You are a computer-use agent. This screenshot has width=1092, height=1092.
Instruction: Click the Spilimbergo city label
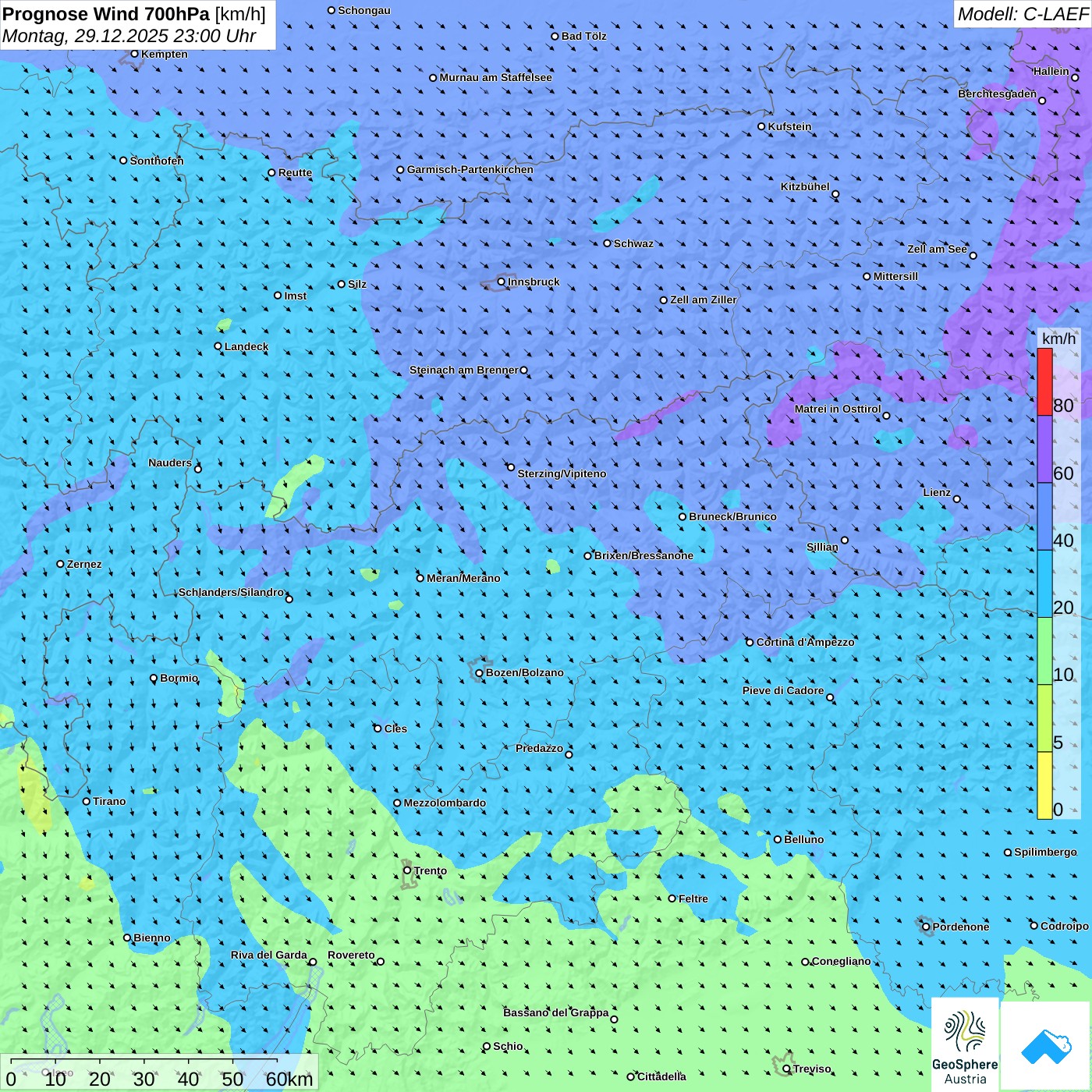coord(1045,852)
